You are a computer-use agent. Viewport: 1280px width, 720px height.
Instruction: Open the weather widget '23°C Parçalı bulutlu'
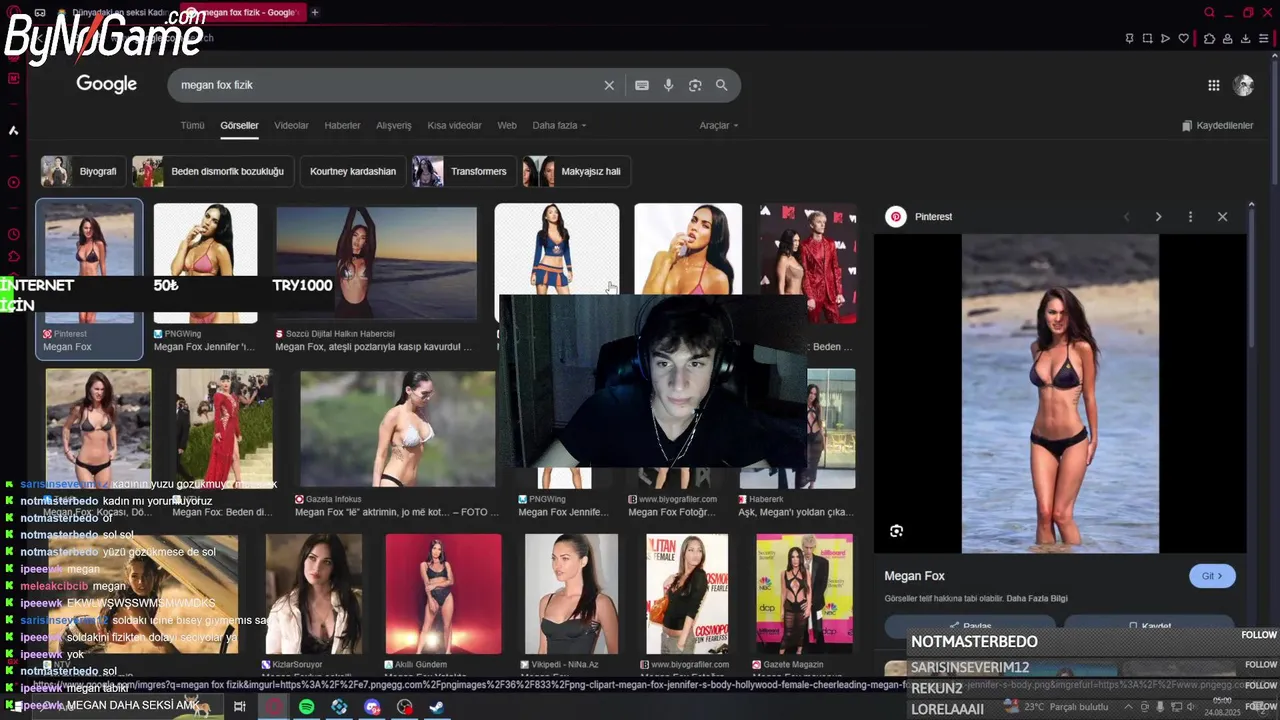1054,707
